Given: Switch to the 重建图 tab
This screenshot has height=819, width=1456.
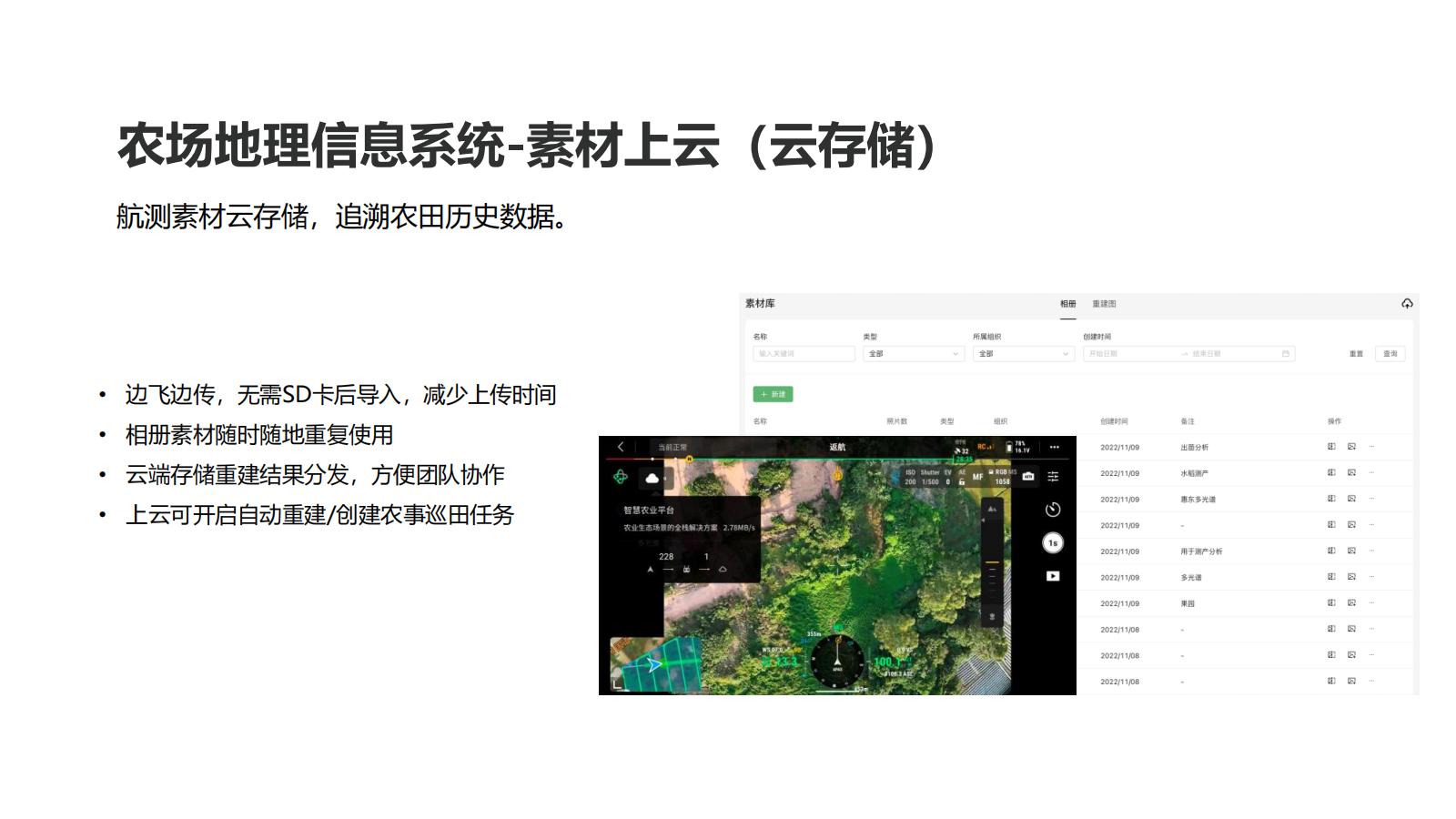Looking at the screenshot, I should tap(1104, 304).
